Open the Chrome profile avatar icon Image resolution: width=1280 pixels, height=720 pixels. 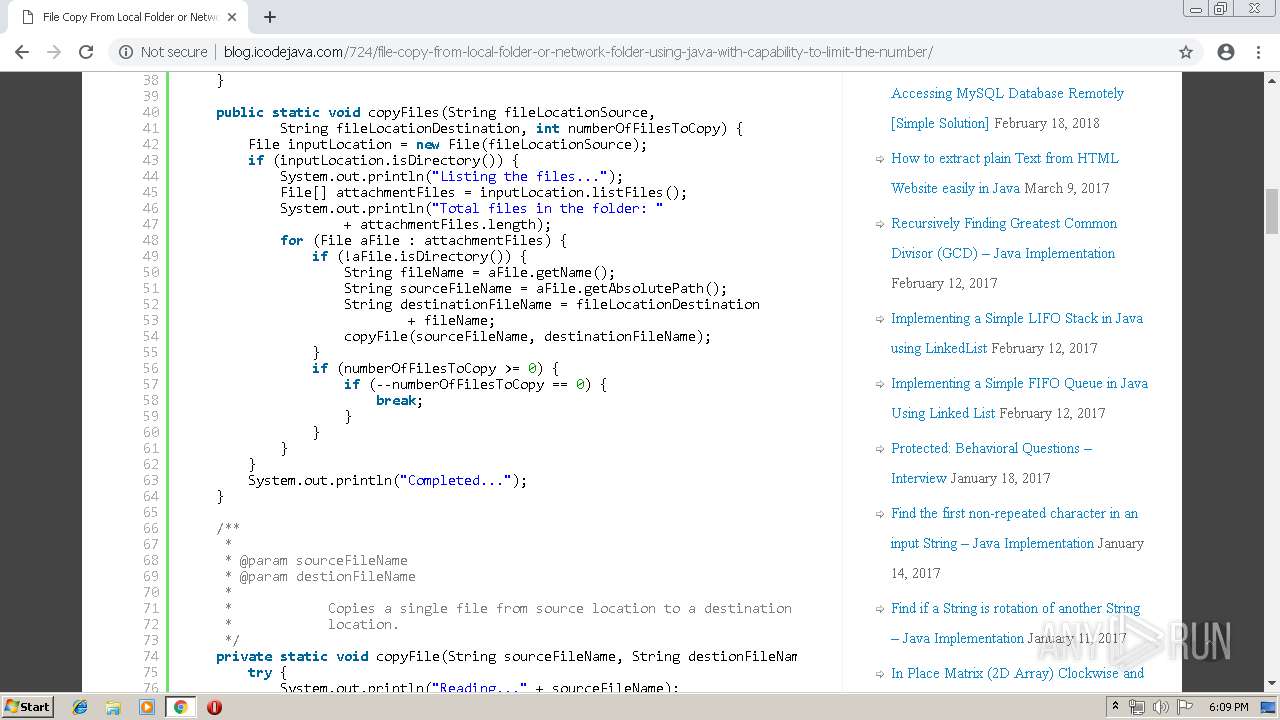(x=1226, y=52)
